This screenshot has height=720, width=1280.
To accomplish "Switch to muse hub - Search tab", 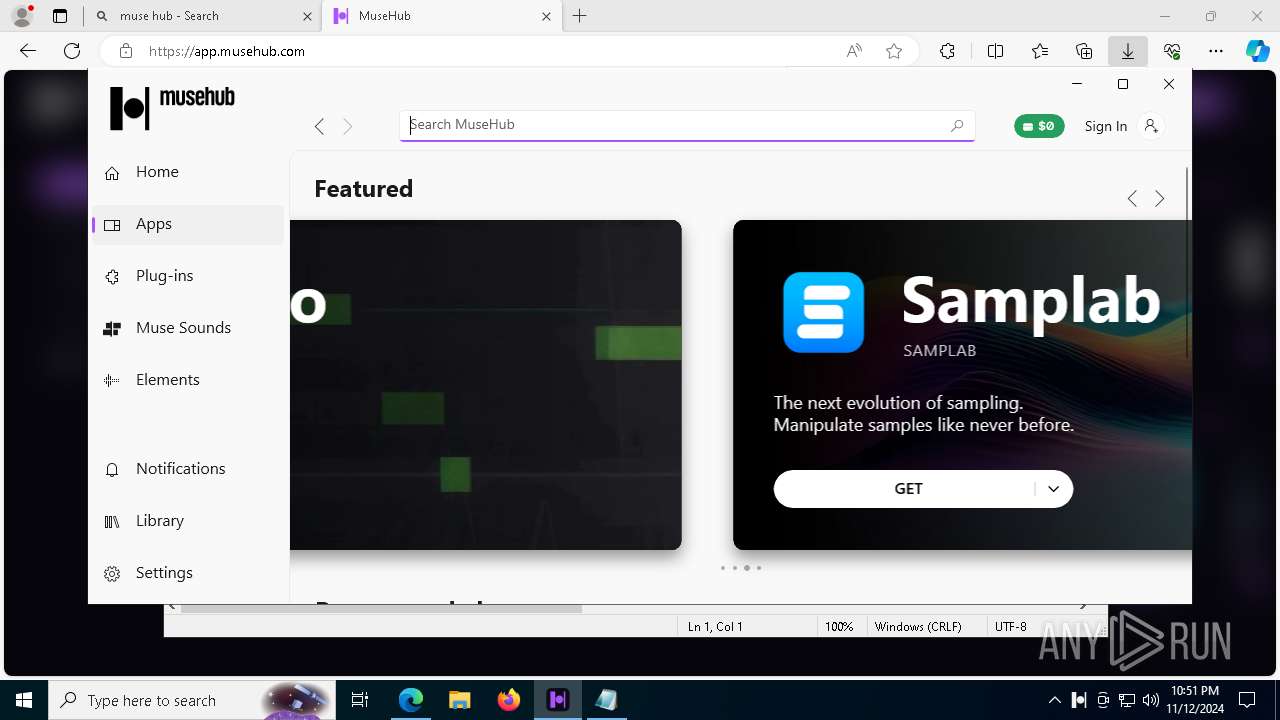I will tap(203, 16).
